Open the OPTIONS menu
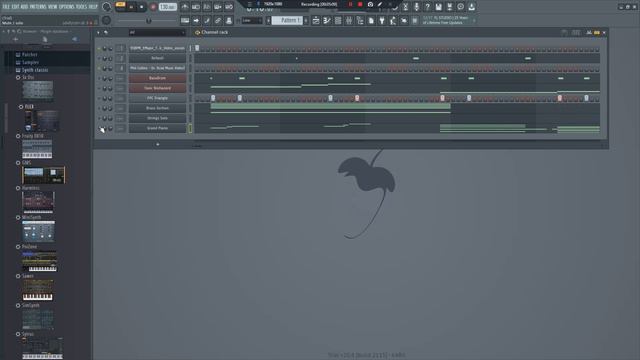 pyautogui.click(x=67, y=7)
